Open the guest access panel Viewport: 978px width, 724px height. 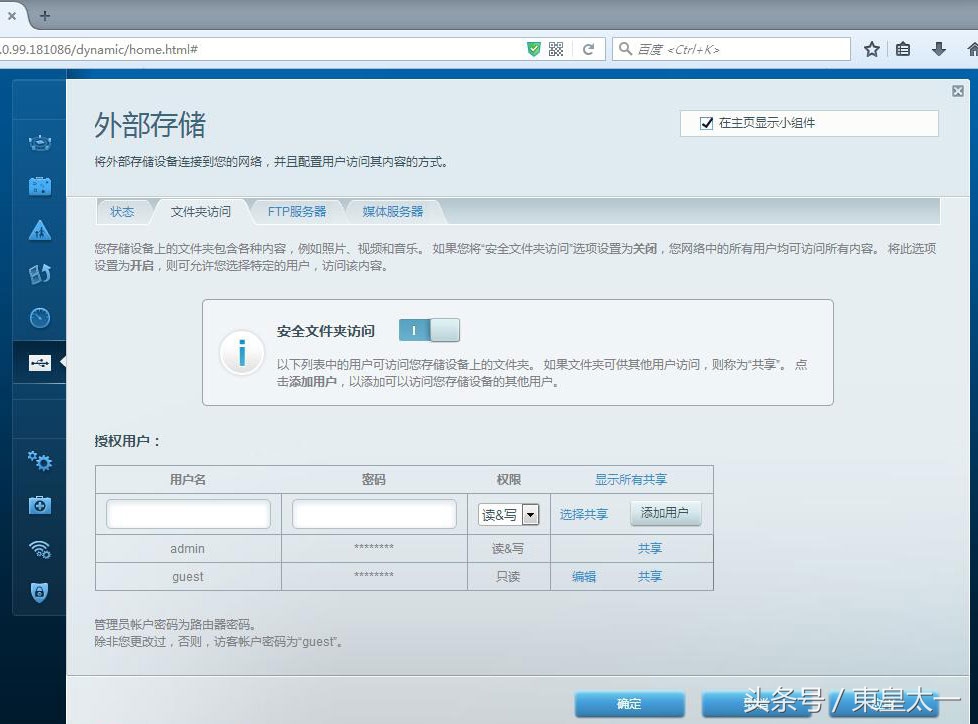point(38,185)
